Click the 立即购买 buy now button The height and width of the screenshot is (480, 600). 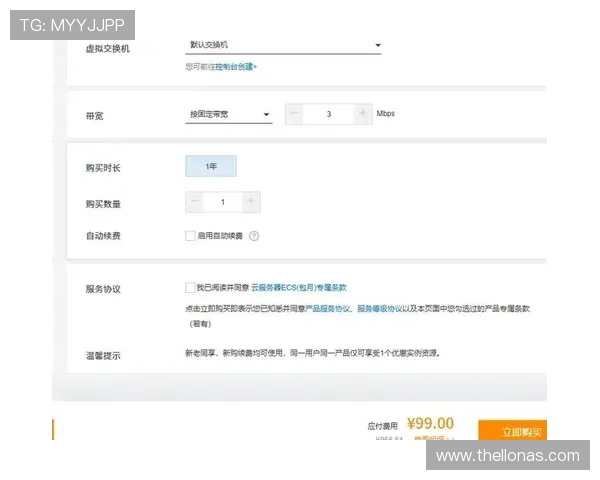(x=512, y=431)
